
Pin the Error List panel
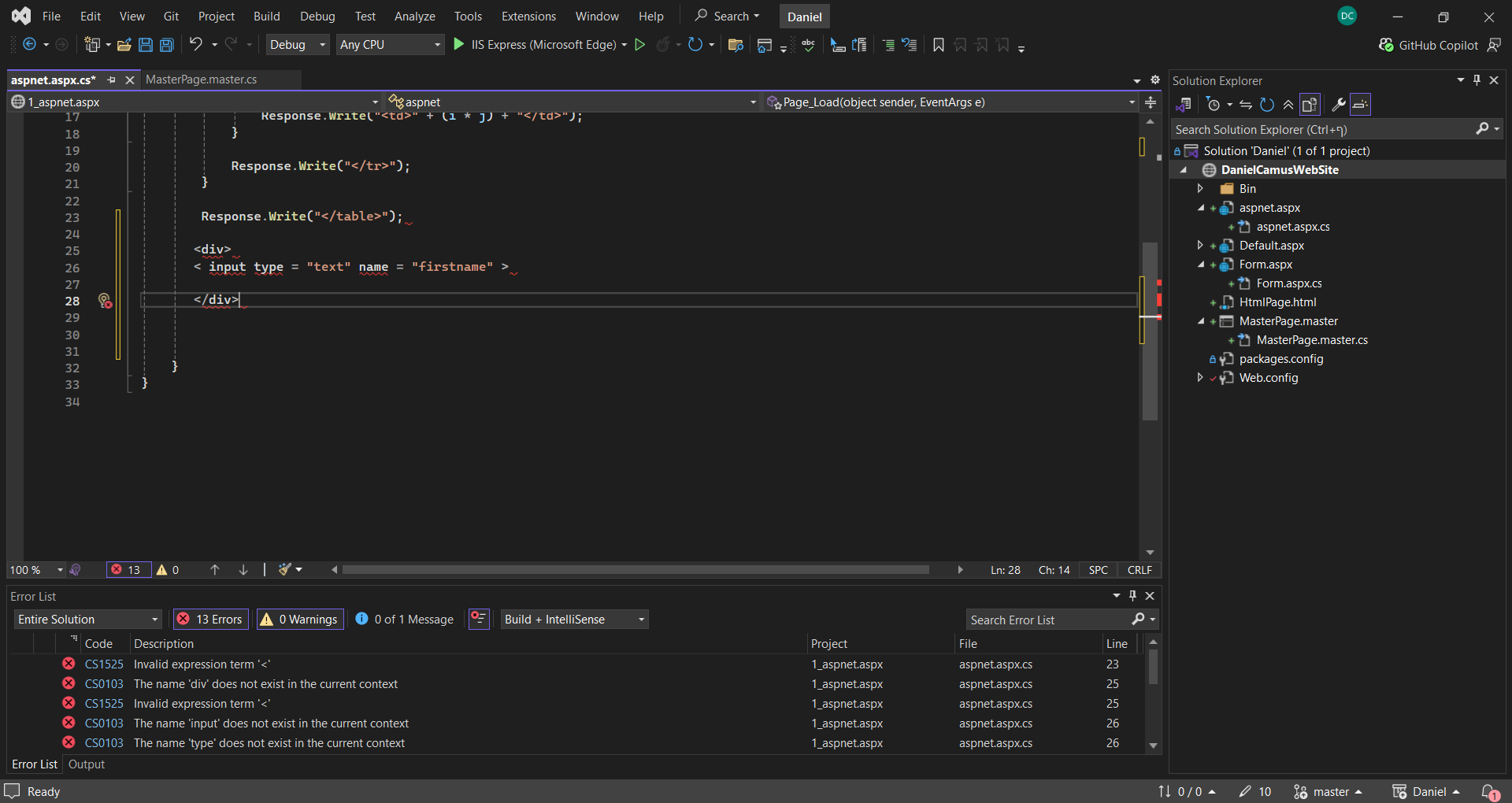click(x=1132, y=596)
